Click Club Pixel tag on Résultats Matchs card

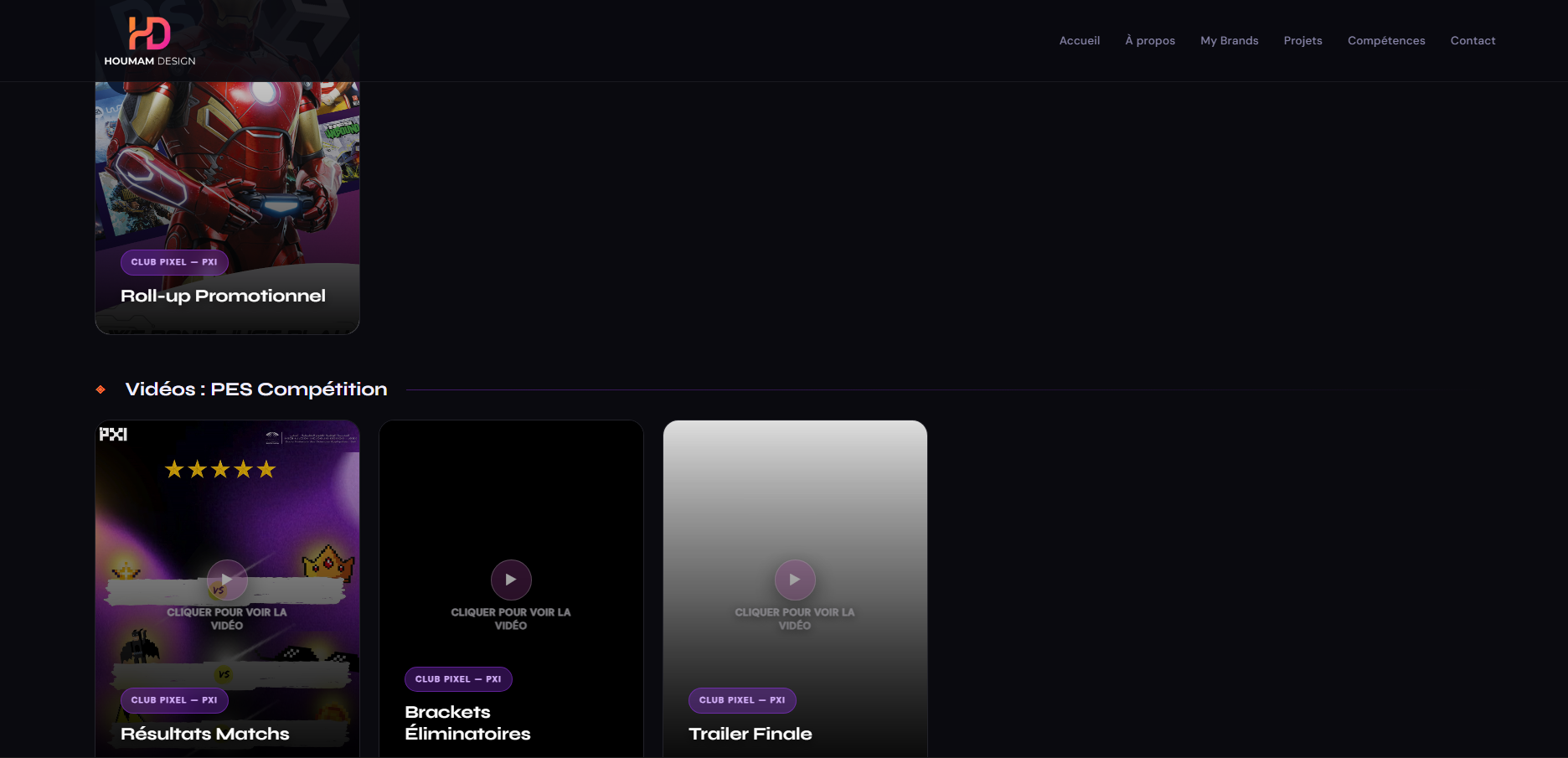coord(174,700)
